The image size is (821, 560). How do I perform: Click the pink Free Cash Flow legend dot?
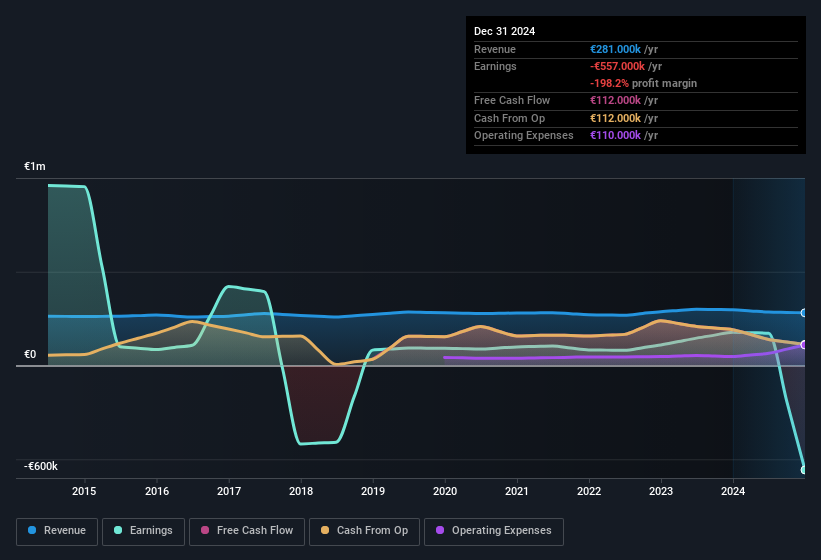click(207, 531)
